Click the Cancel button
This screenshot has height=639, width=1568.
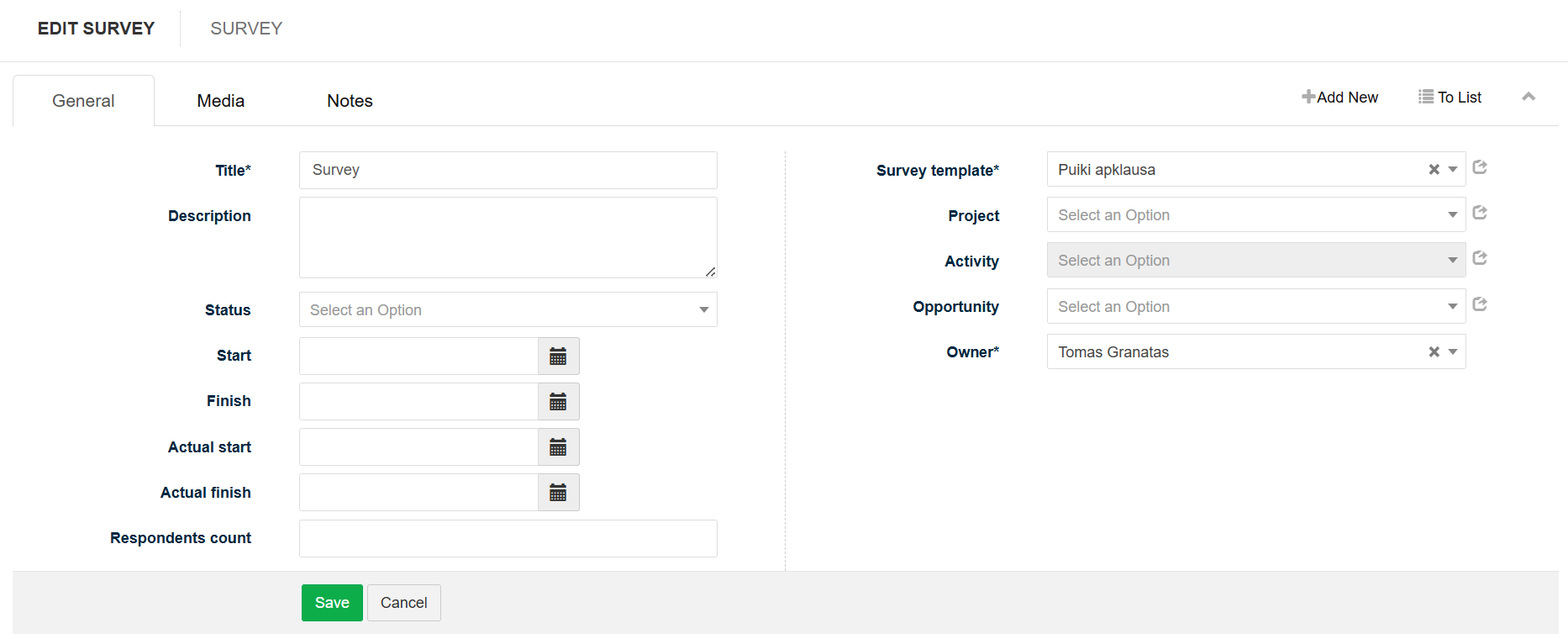404,603
